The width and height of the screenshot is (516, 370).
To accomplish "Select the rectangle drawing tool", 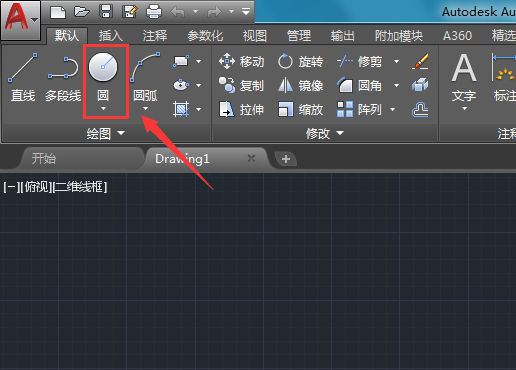I will point(181,61).
